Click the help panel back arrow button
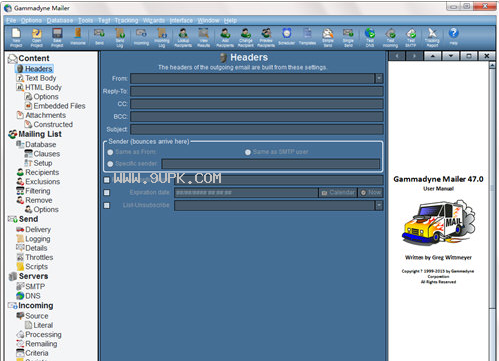 coord(397,56)
